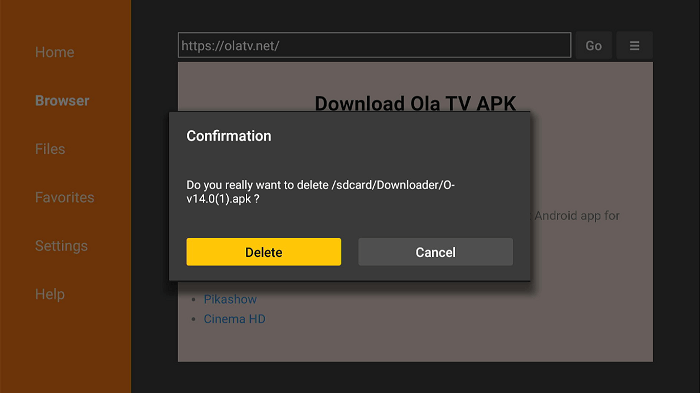
Task: Open Settings from the sidebar
Action: click(61, 246)
